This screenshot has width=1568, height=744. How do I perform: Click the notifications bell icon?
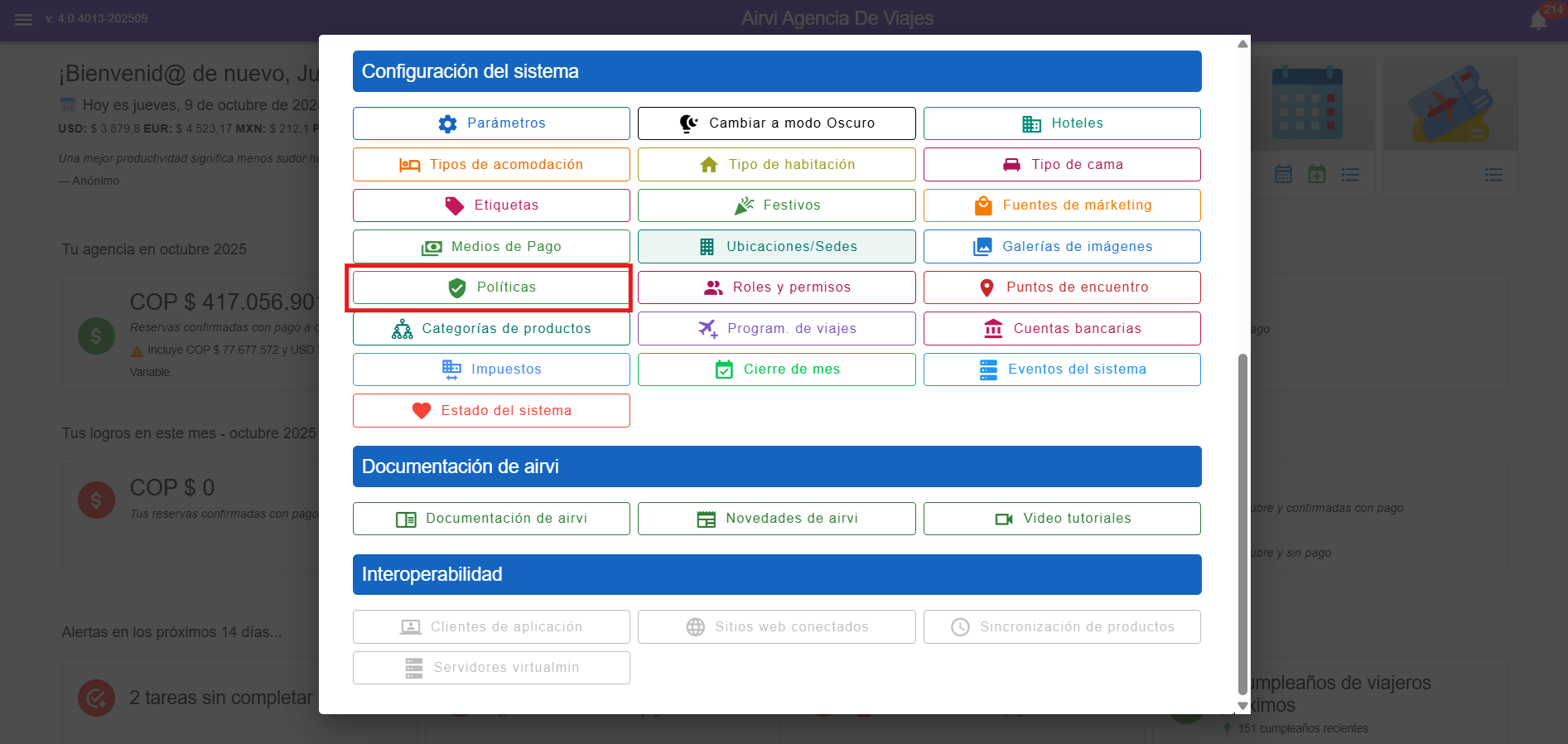click(x=1538, y=21)
